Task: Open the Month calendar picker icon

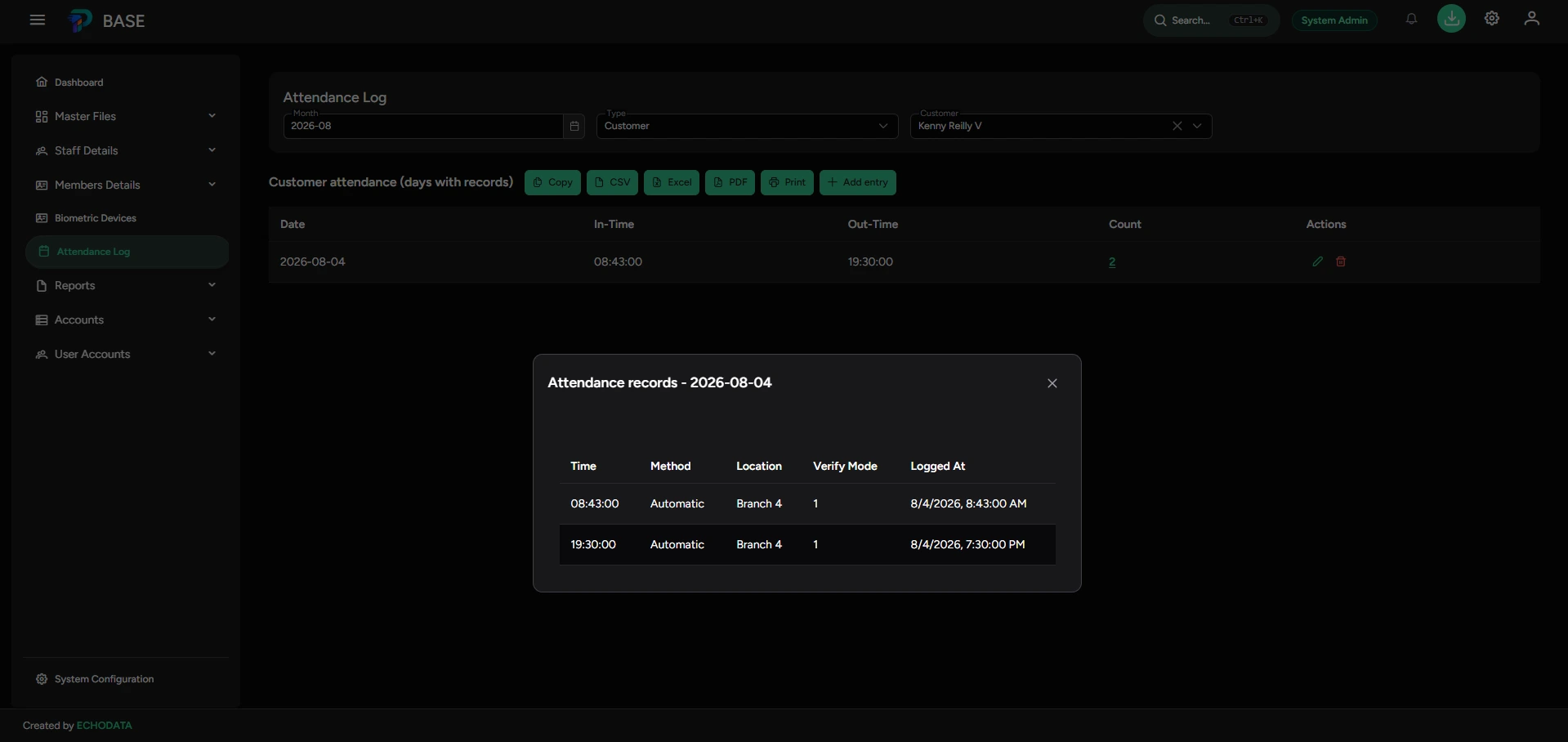Action: pyautogui.click(x=574, y=126)
